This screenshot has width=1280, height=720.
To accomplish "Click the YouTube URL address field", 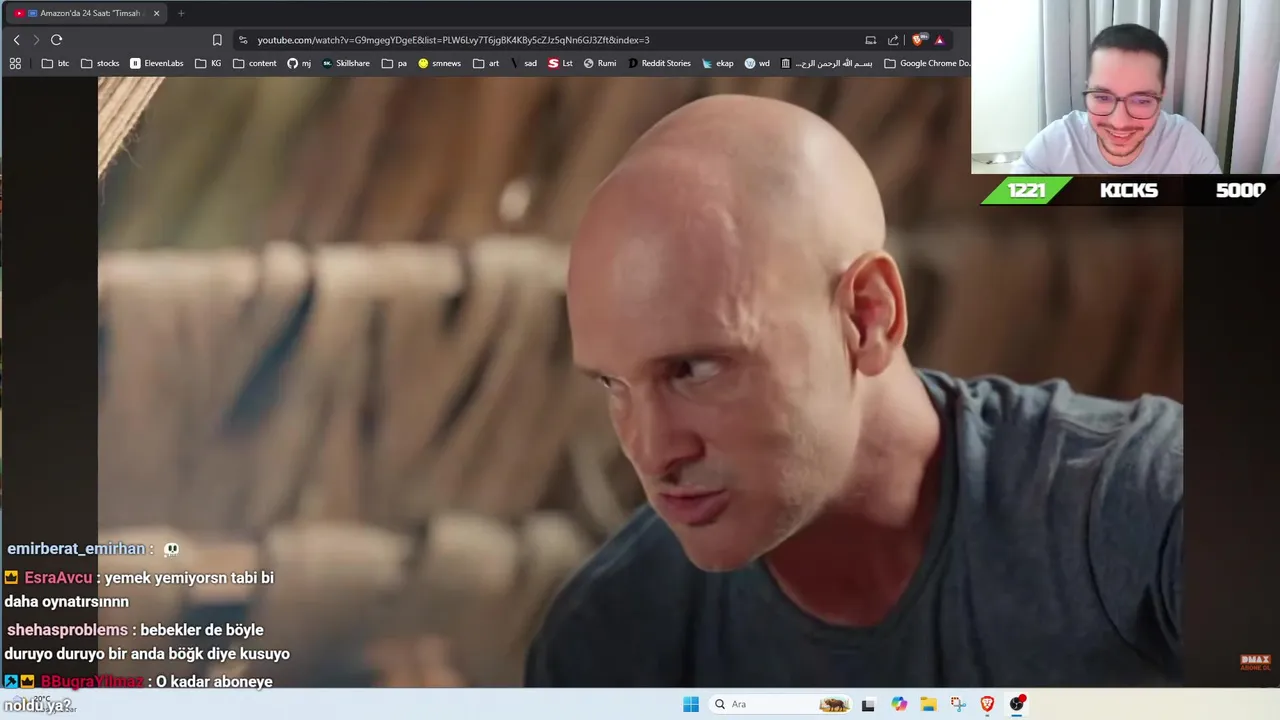I will click(x=453, y=40).
